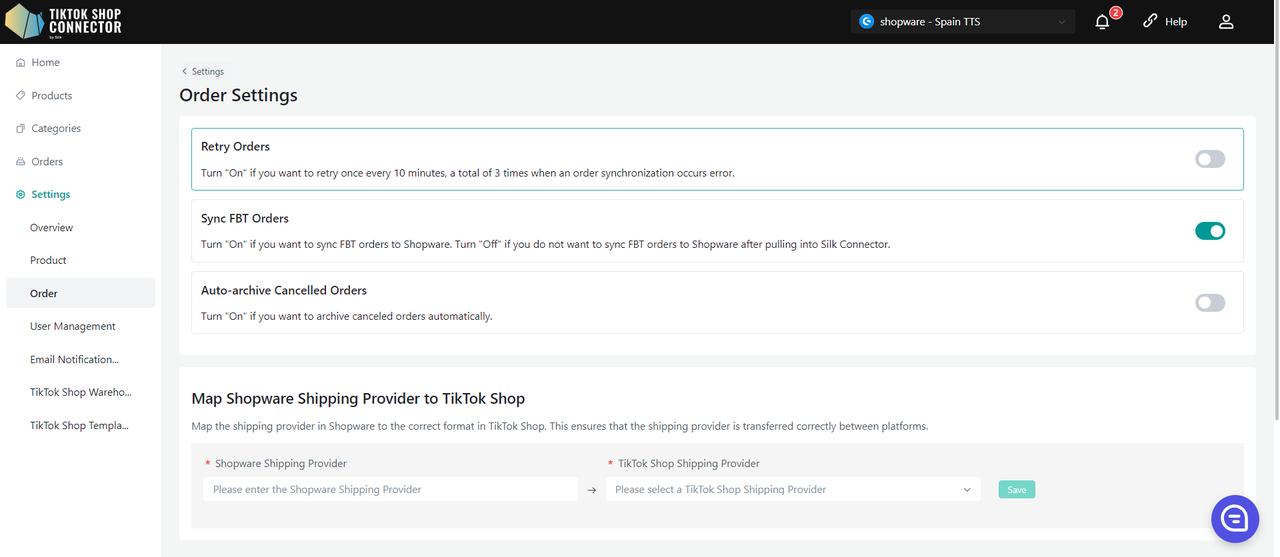Screen dimensions: 1280x557
Task: Go back via the Settings breadcrumb link
Action: [203, 72]
